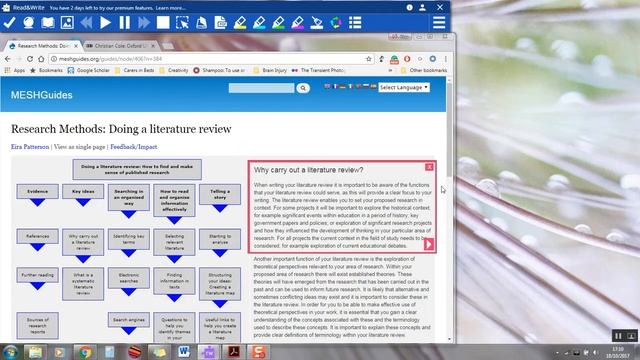Open the Further reading node
This screenshot has width=640, height=360.
coord(38,275)
